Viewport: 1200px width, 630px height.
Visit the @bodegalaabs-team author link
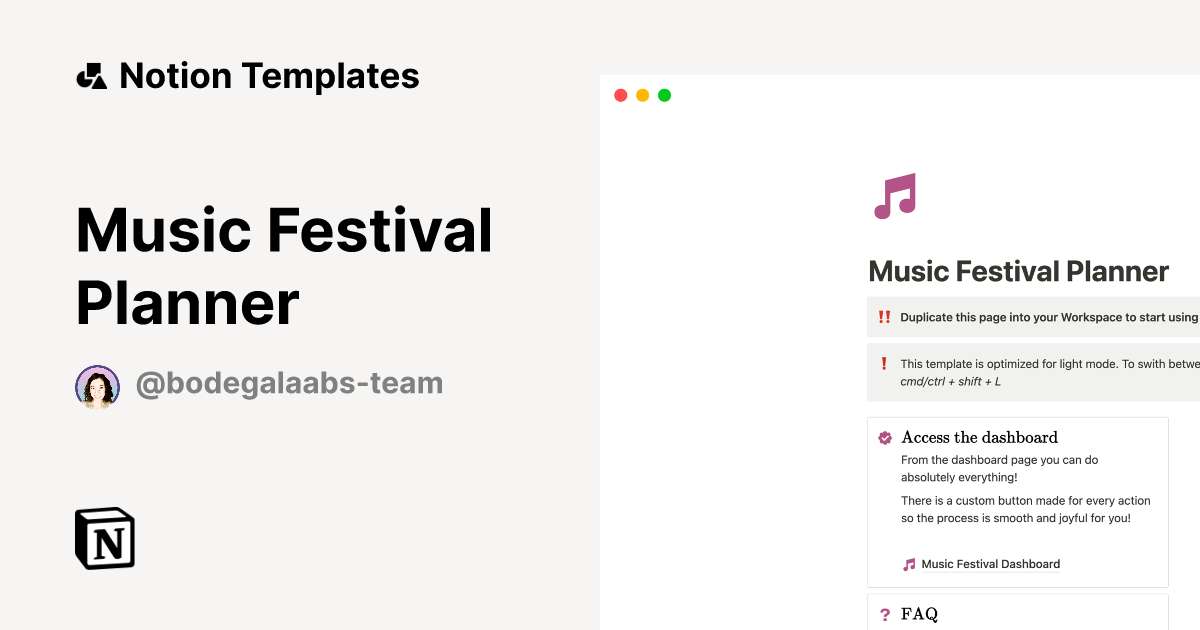pos(289,383)
